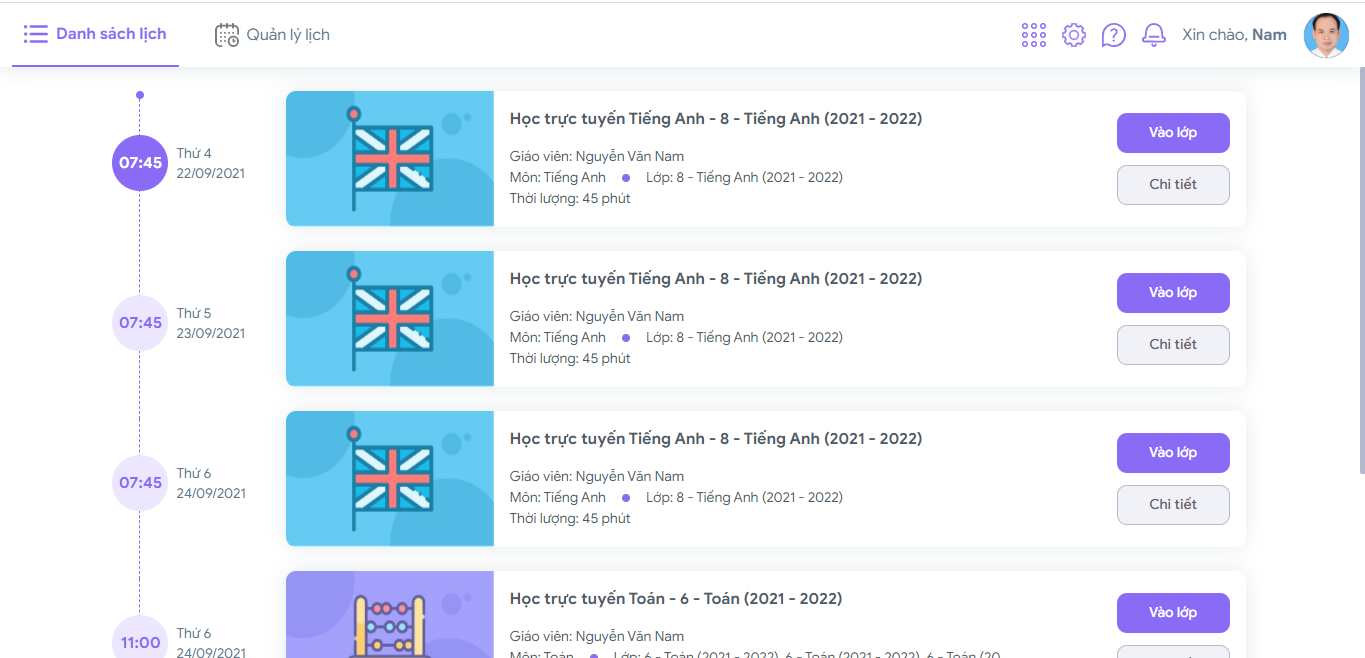This screenshot has height=658, width=1365.
Task: Click Chi tiết for the 22/09/2021 lesson
Action: [x=1173, y=185]
